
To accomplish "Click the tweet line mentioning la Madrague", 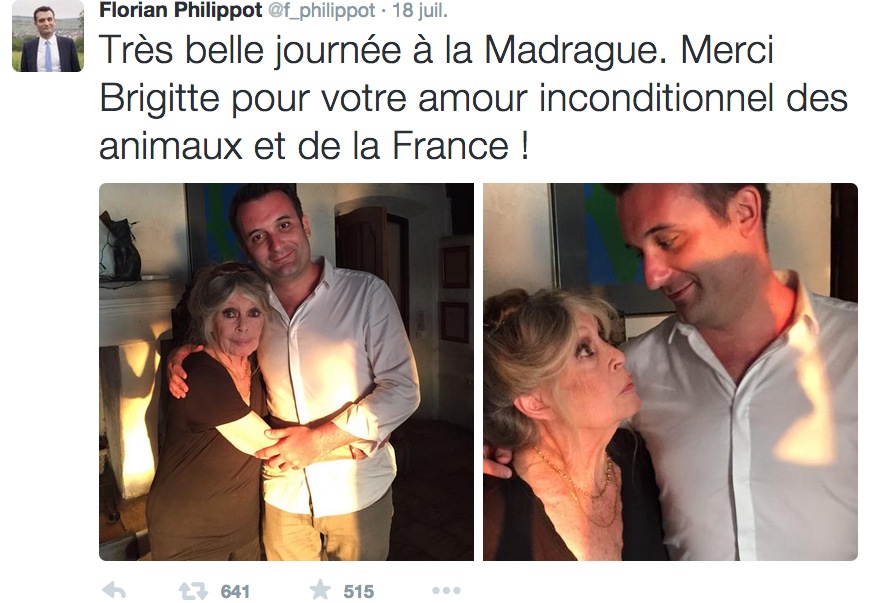I will 436,51.
